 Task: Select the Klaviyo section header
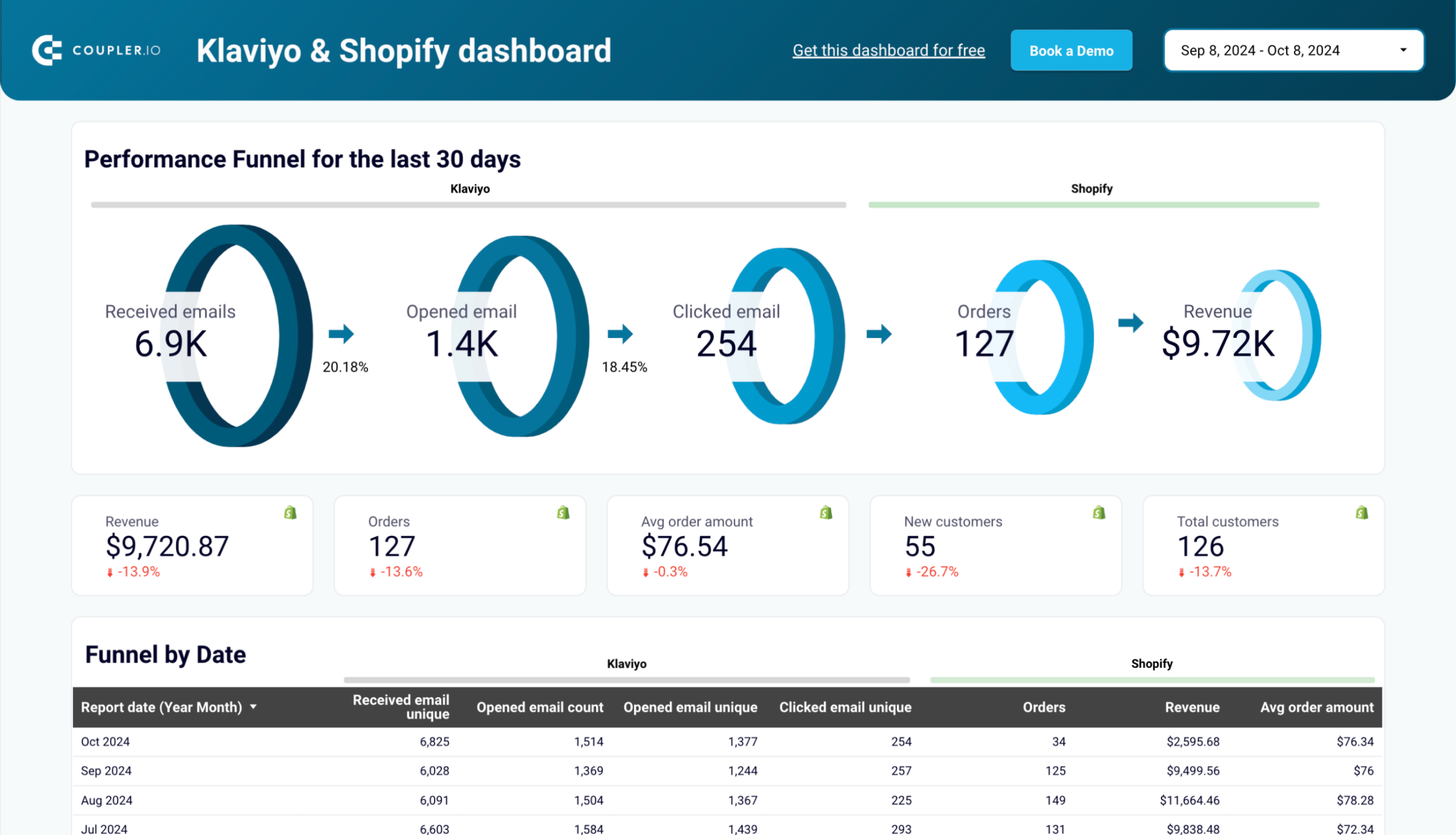(x=469, y=188)
